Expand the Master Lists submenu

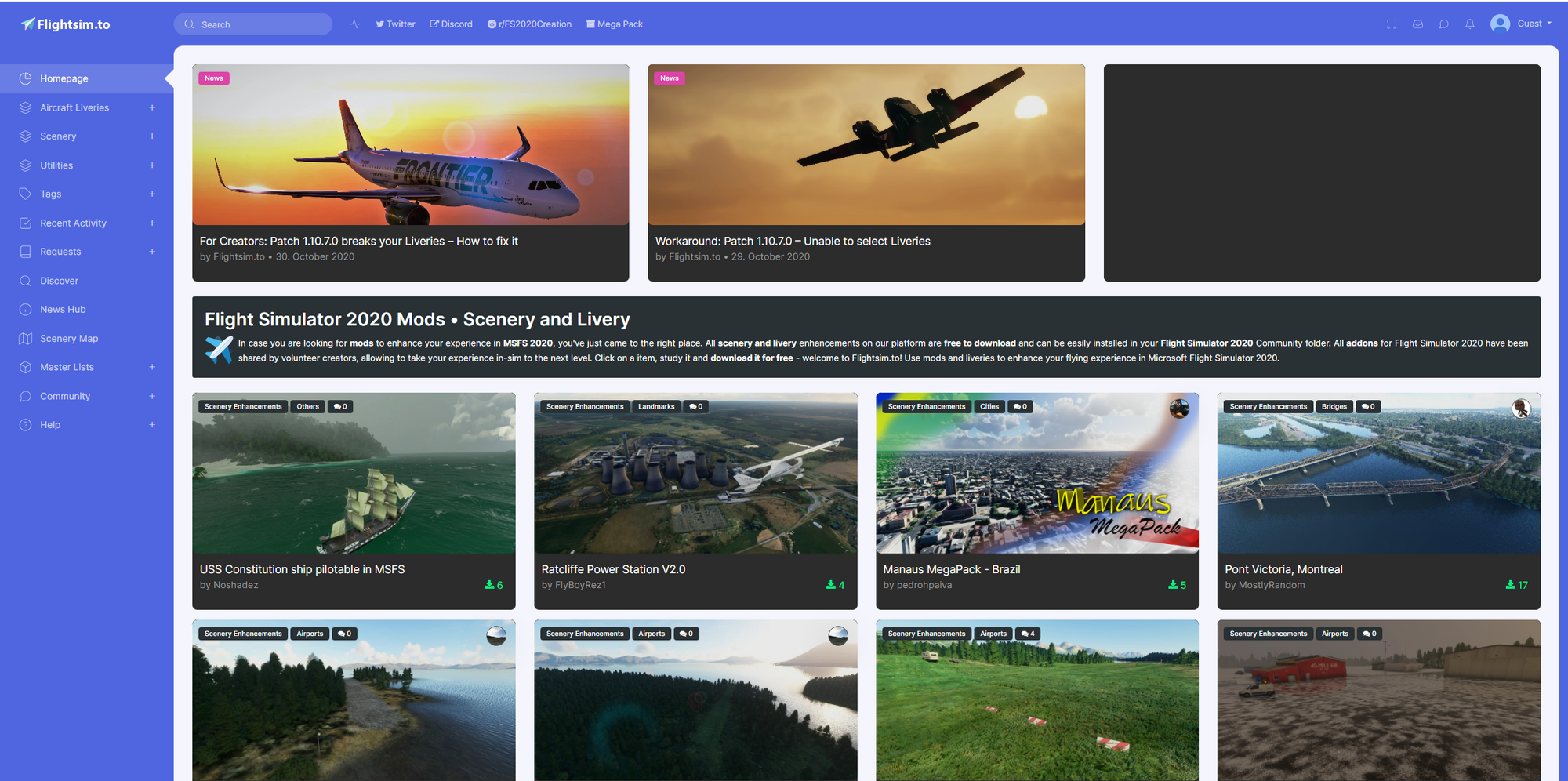[x=152, y=367]
